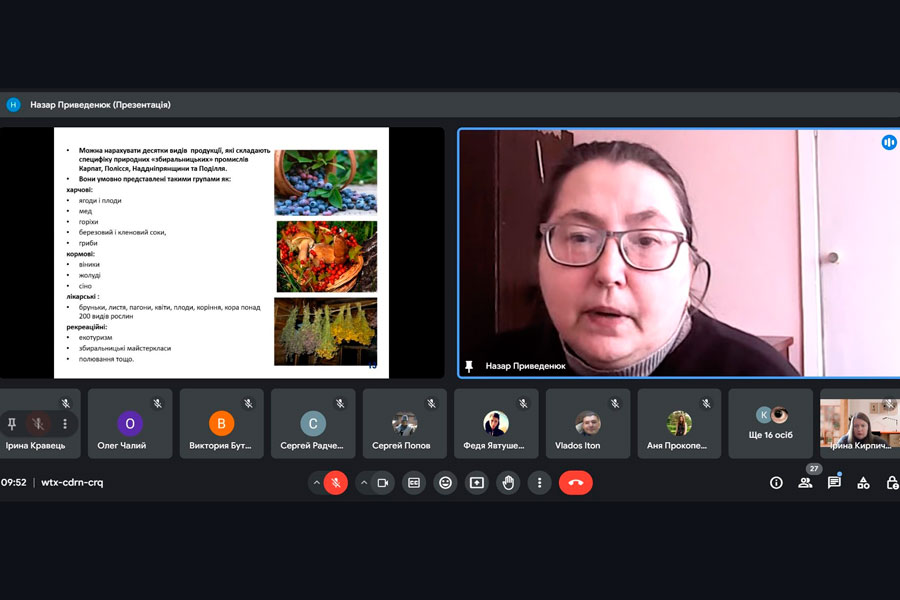Click the present screen icon
The height and width of the screenshot is (600, 900).
click(477, 483)
